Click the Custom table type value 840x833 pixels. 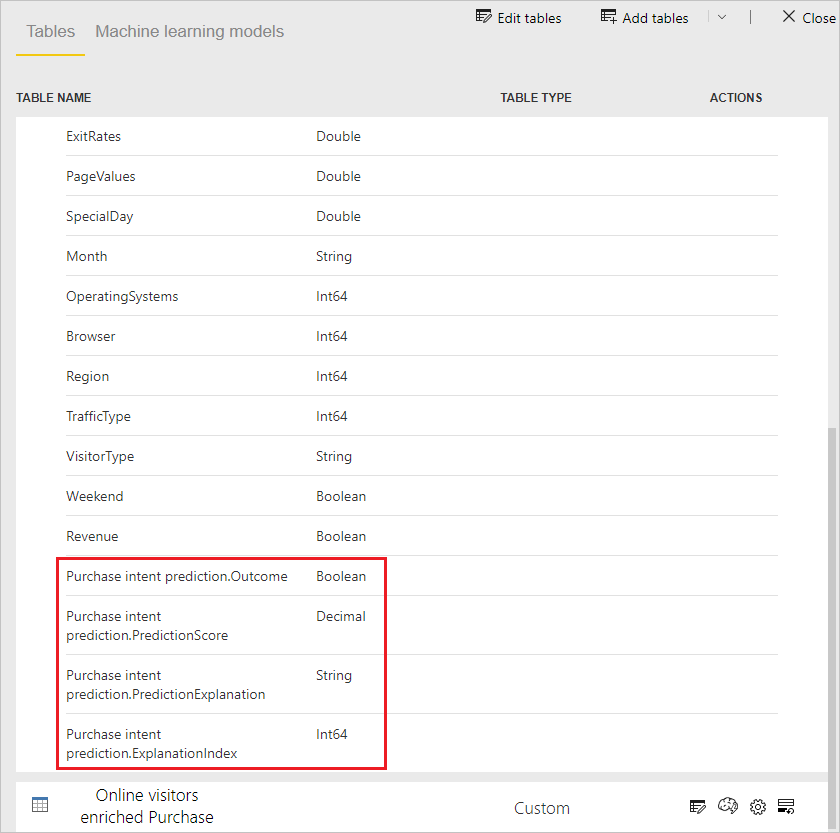coord(542,808)
